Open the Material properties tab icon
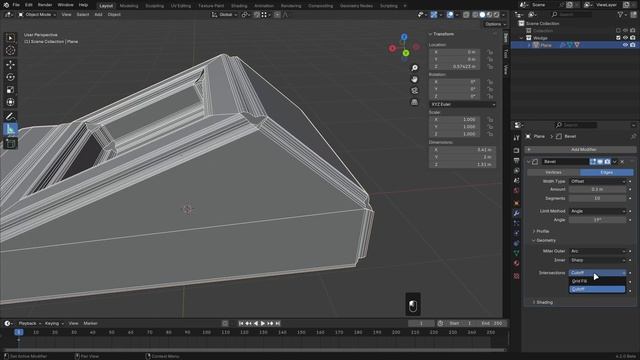640x360 pixels. (516, 263)
